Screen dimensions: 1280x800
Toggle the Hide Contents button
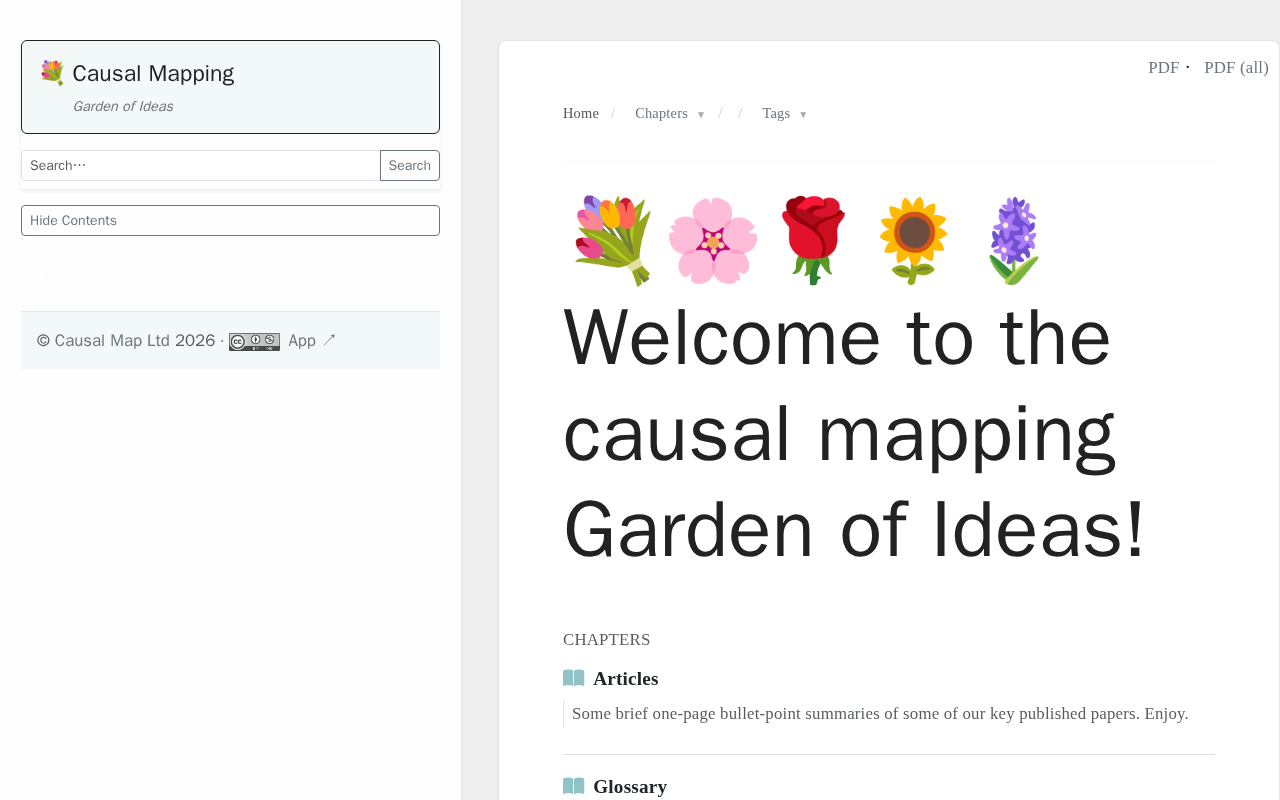(230, 221)
